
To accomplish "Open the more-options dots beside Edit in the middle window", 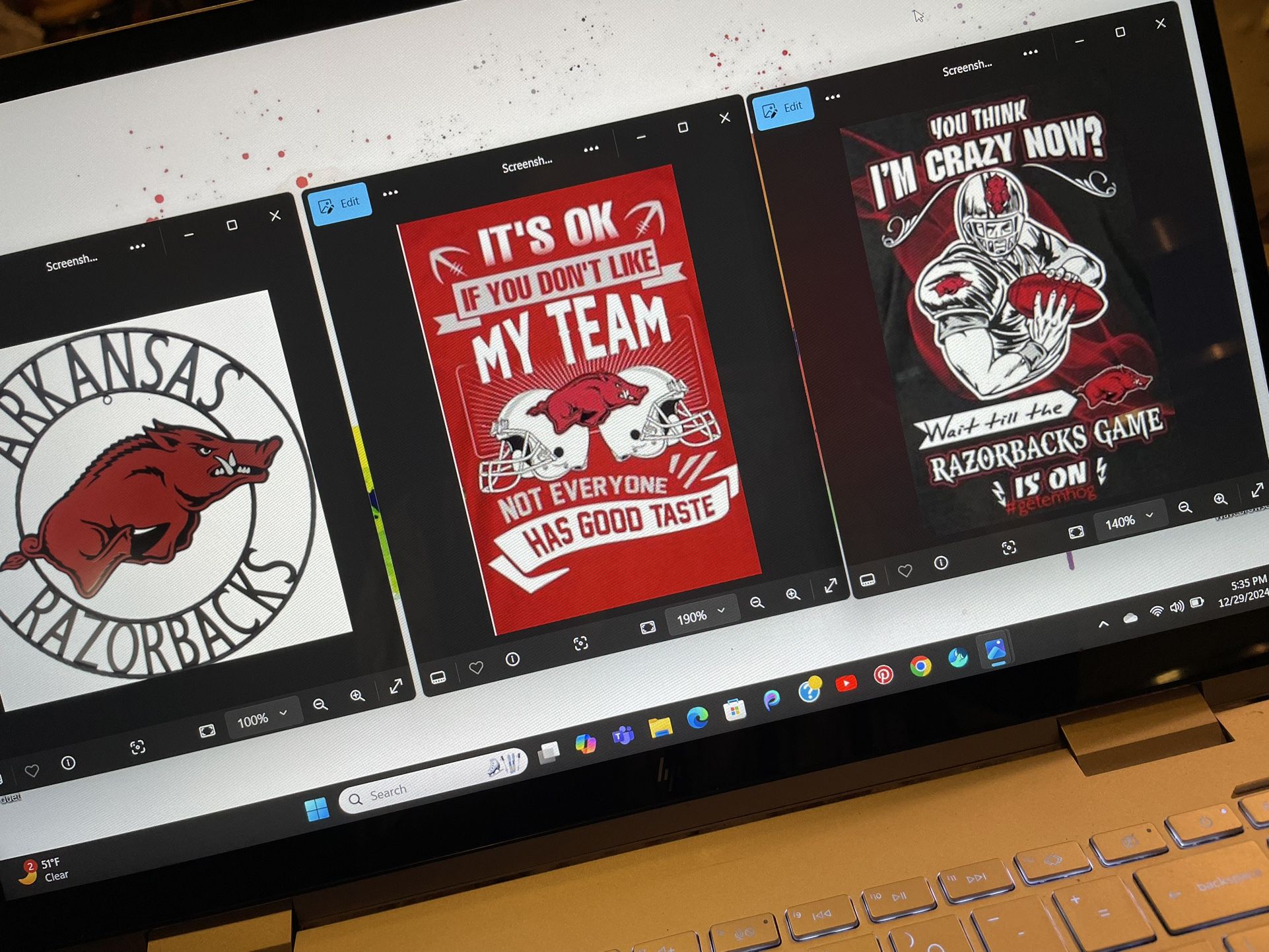I will pos(390,193).
